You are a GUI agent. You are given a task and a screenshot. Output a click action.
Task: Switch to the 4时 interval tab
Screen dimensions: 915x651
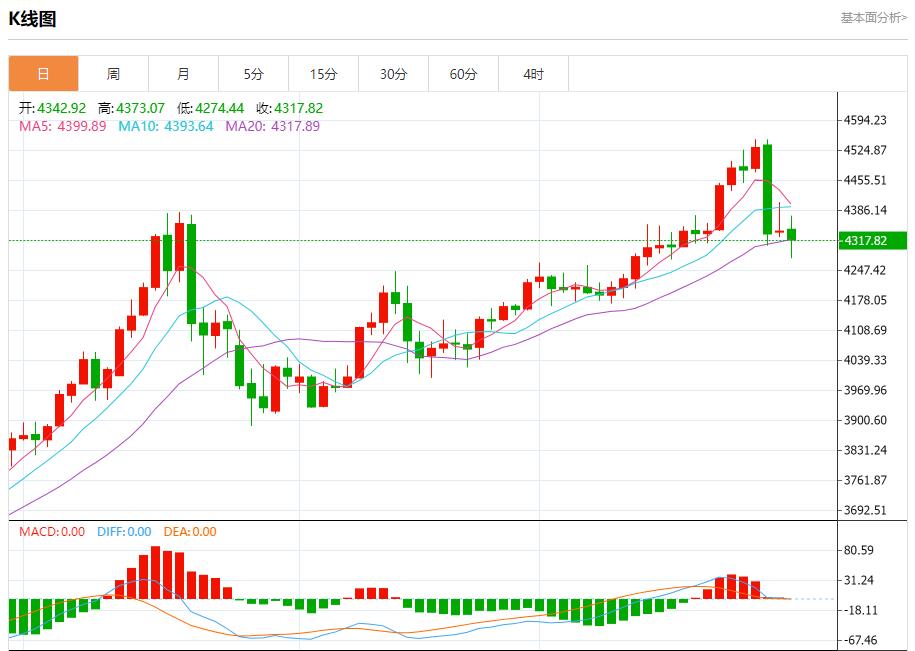pos(533,74)
